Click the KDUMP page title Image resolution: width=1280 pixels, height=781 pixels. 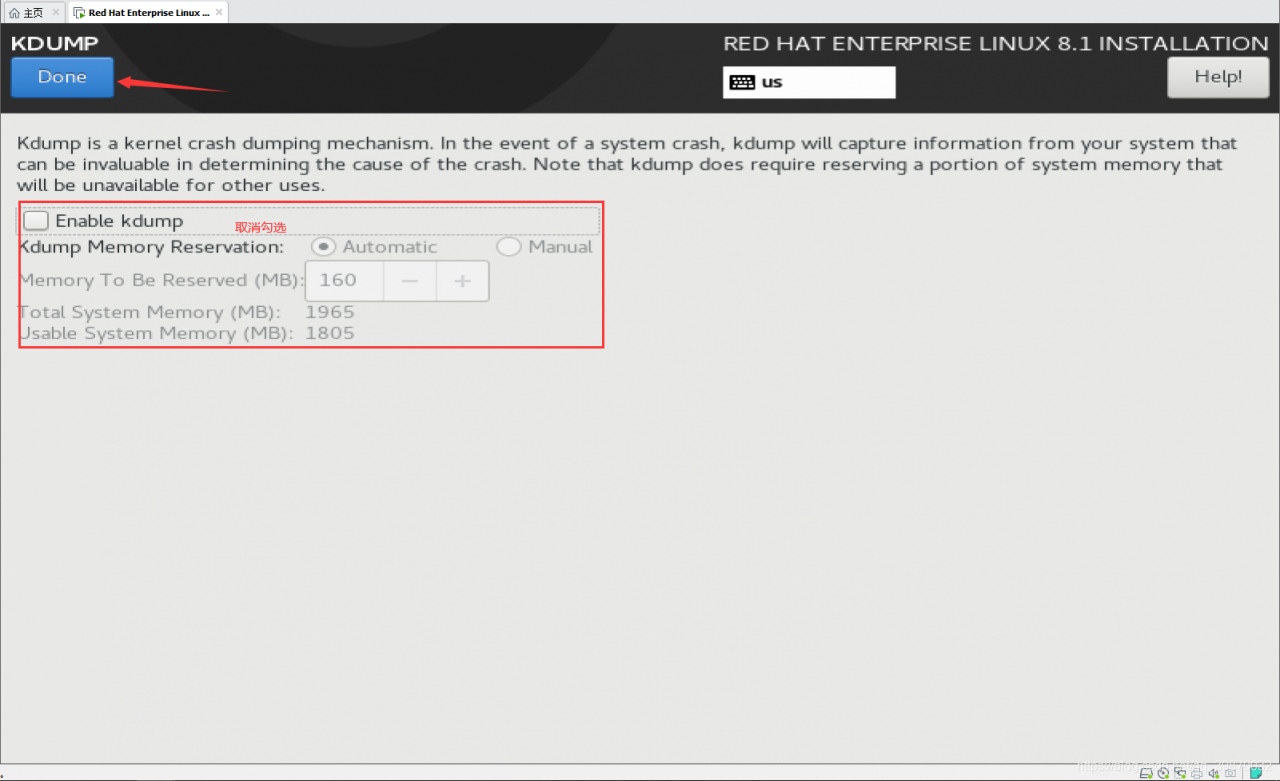(x=55, y=44)
